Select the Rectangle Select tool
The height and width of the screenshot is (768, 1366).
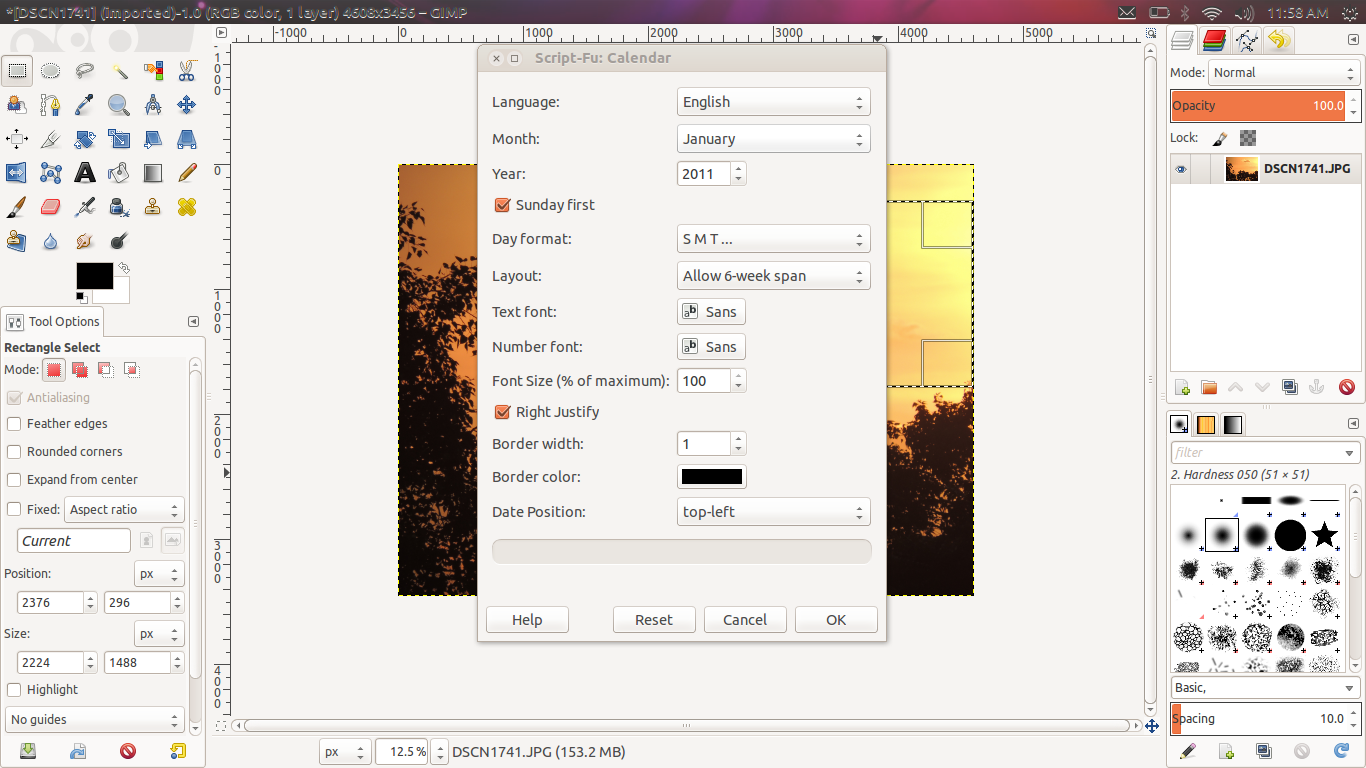17,71
